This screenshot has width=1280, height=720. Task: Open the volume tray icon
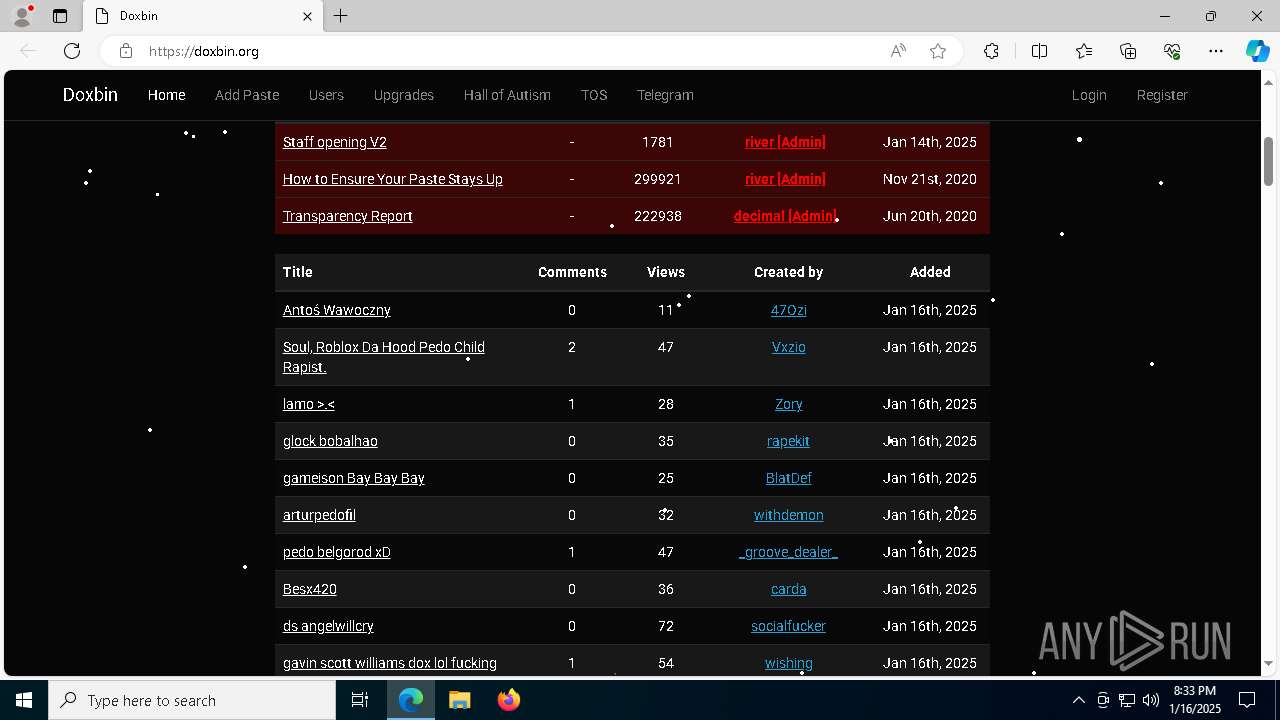coord(1151,700)
